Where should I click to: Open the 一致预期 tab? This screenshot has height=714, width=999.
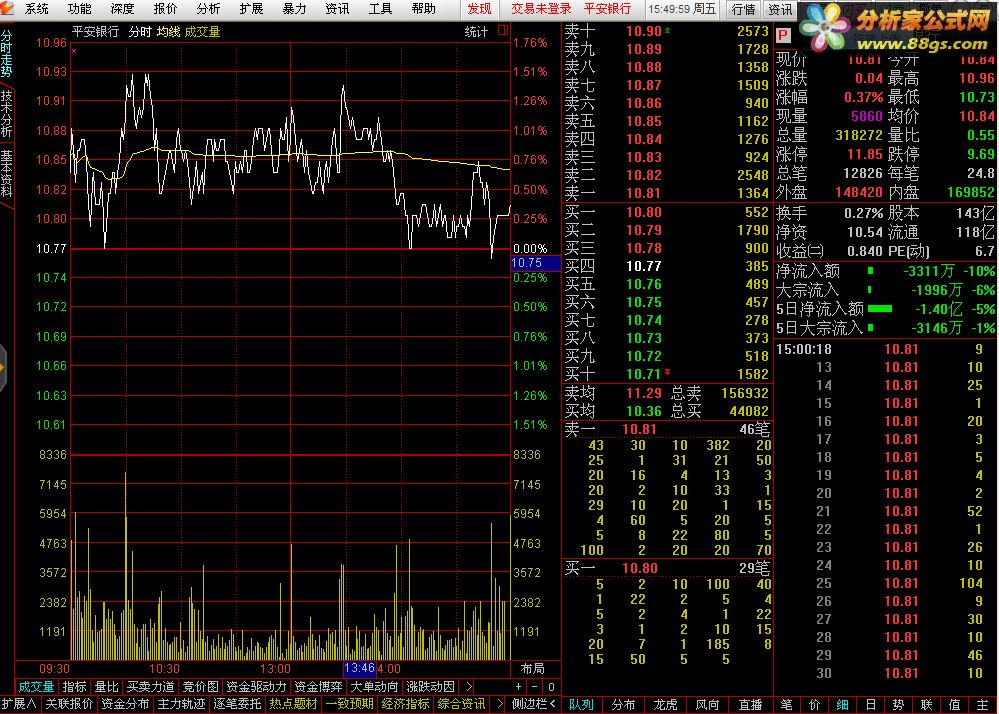(x=349, y=704)
